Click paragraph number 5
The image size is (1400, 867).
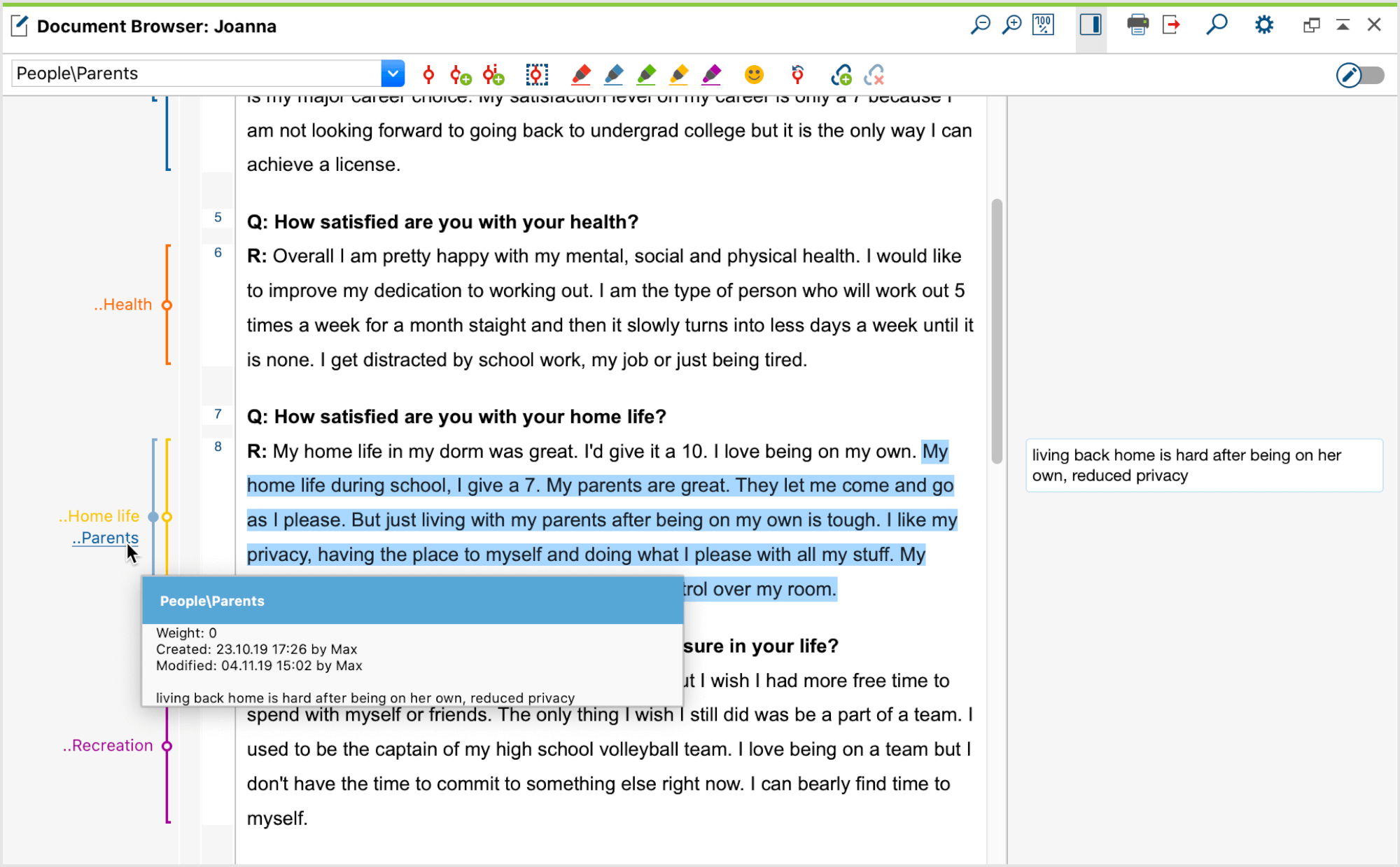pyautogui.click(x=218, y=217)
